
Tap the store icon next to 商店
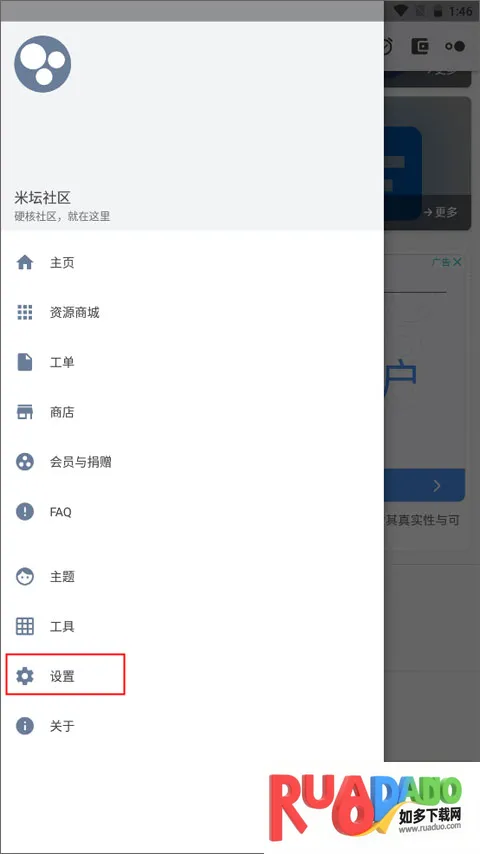point(25,412)
